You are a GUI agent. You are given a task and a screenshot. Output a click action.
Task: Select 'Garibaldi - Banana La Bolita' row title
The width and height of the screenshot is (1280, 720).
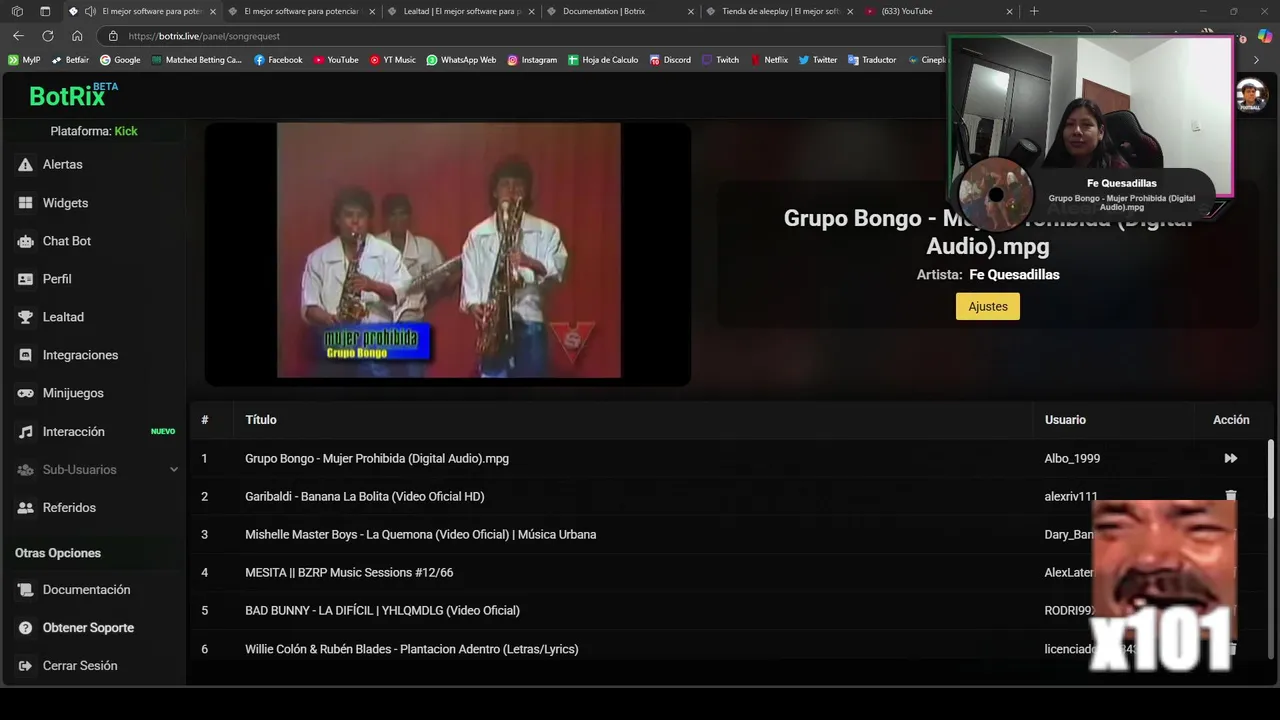(x=365, y=497)
